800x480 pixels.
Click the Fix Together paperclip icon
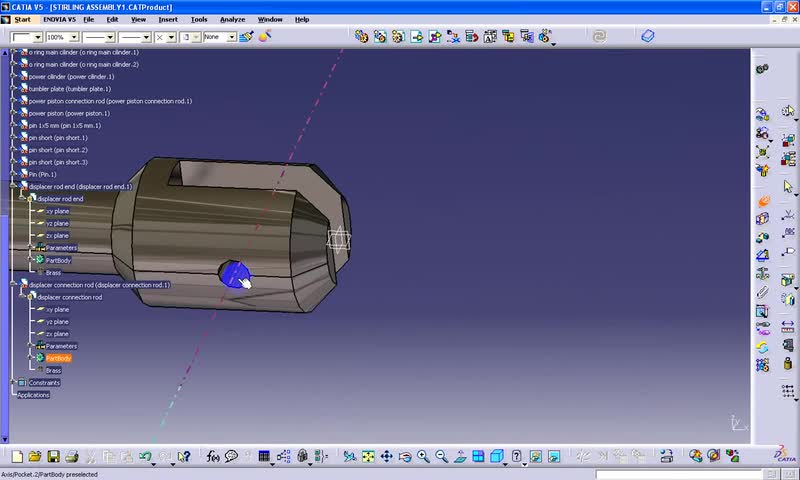pos(762,292)
